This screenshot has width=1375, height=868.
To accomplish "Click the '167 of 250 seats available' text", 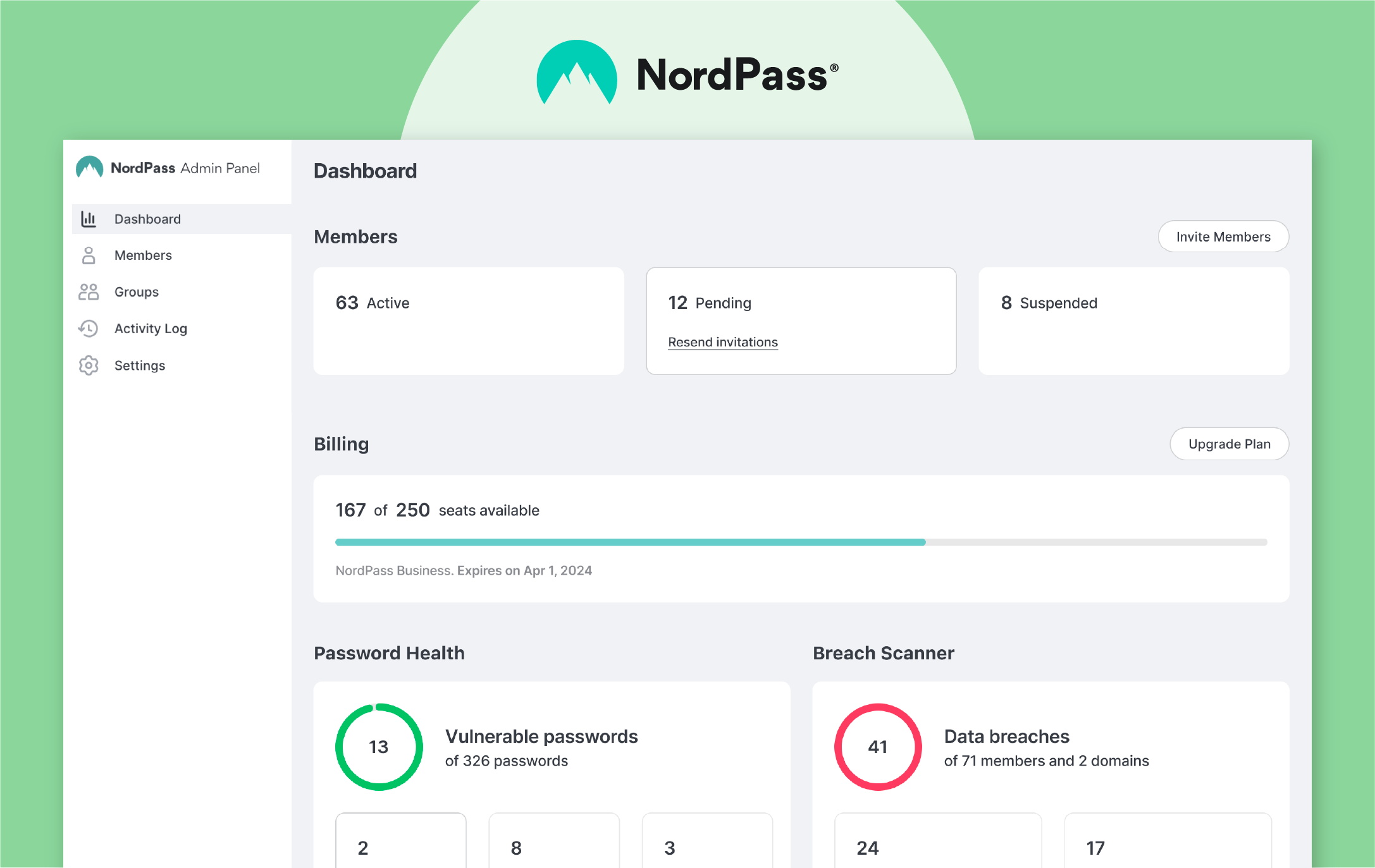I will (438, 510).
